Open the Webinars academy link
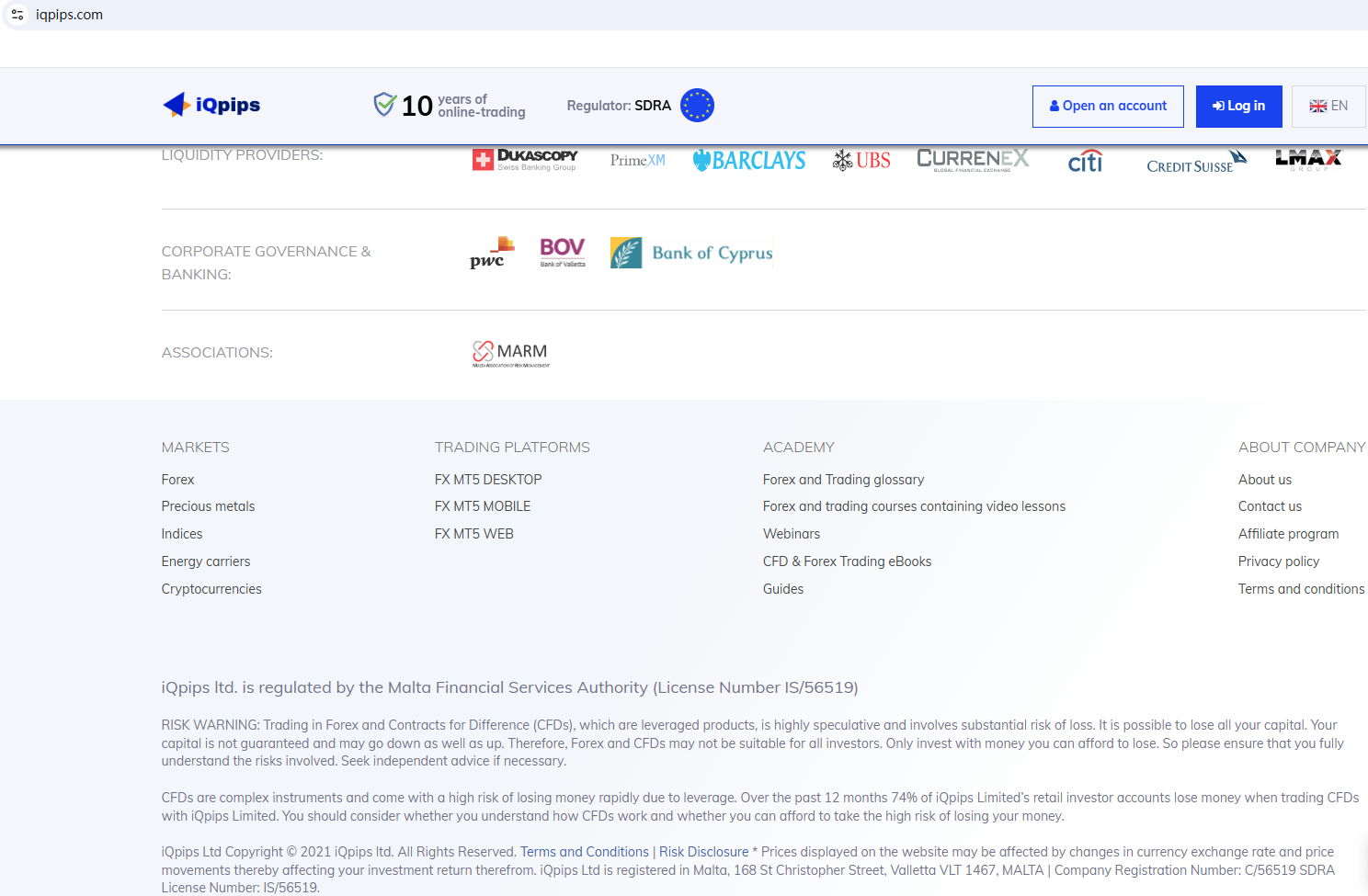1368x896 pixels. pos(791,534)
